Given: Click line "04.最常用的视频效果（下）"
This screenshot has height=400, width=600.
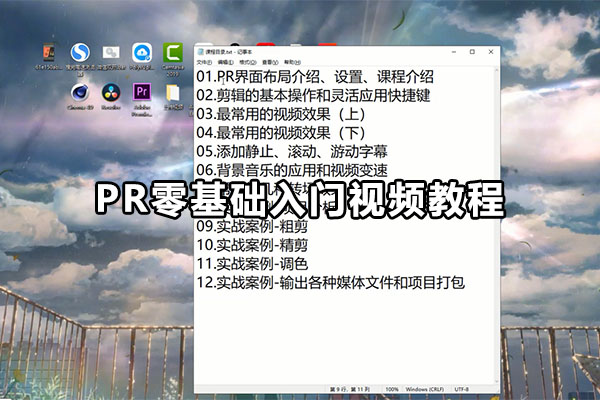Looking at the screenshot, I should coord(281,133).
